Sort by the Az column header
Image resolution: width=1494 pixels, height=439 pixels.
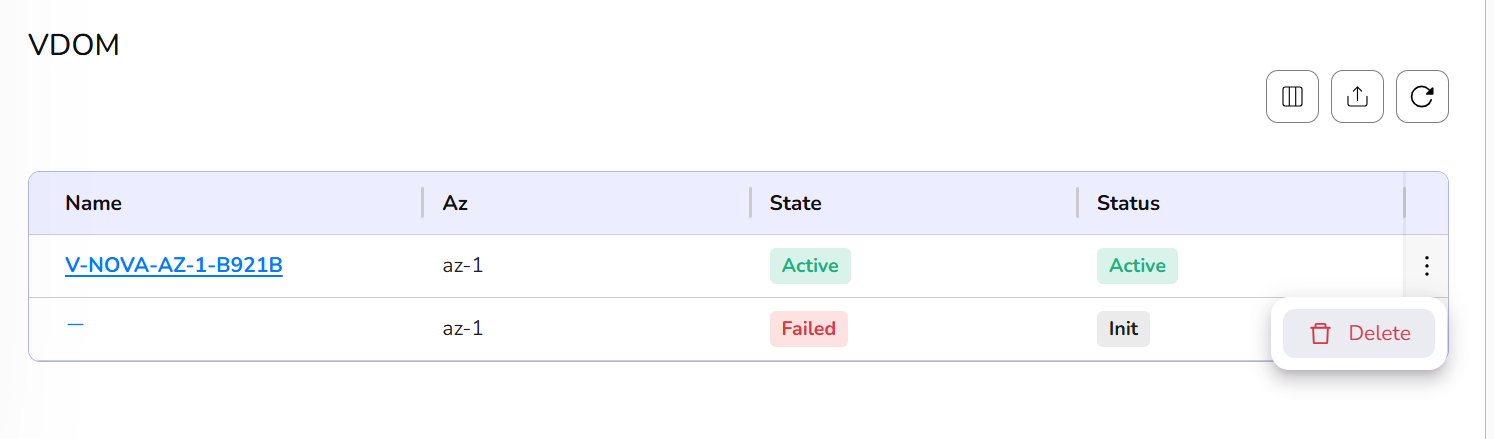click(455, 203)
